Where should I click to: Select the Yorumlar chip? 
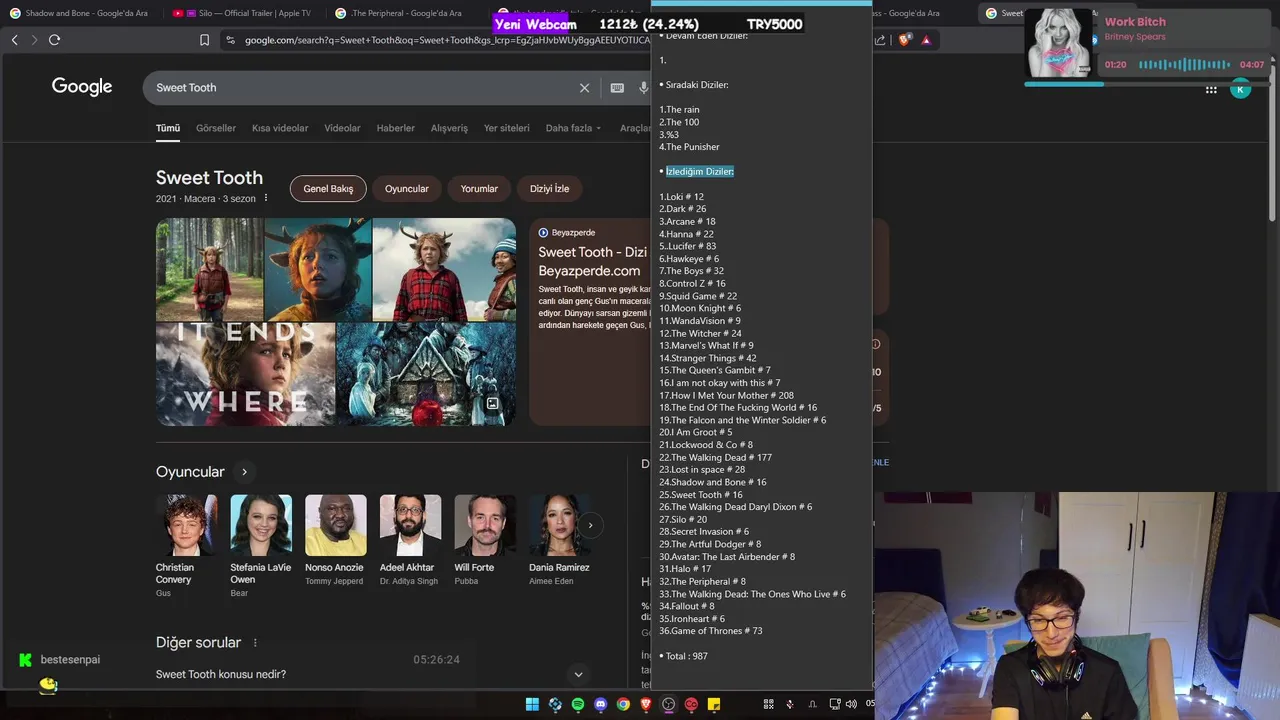point(479,189)
